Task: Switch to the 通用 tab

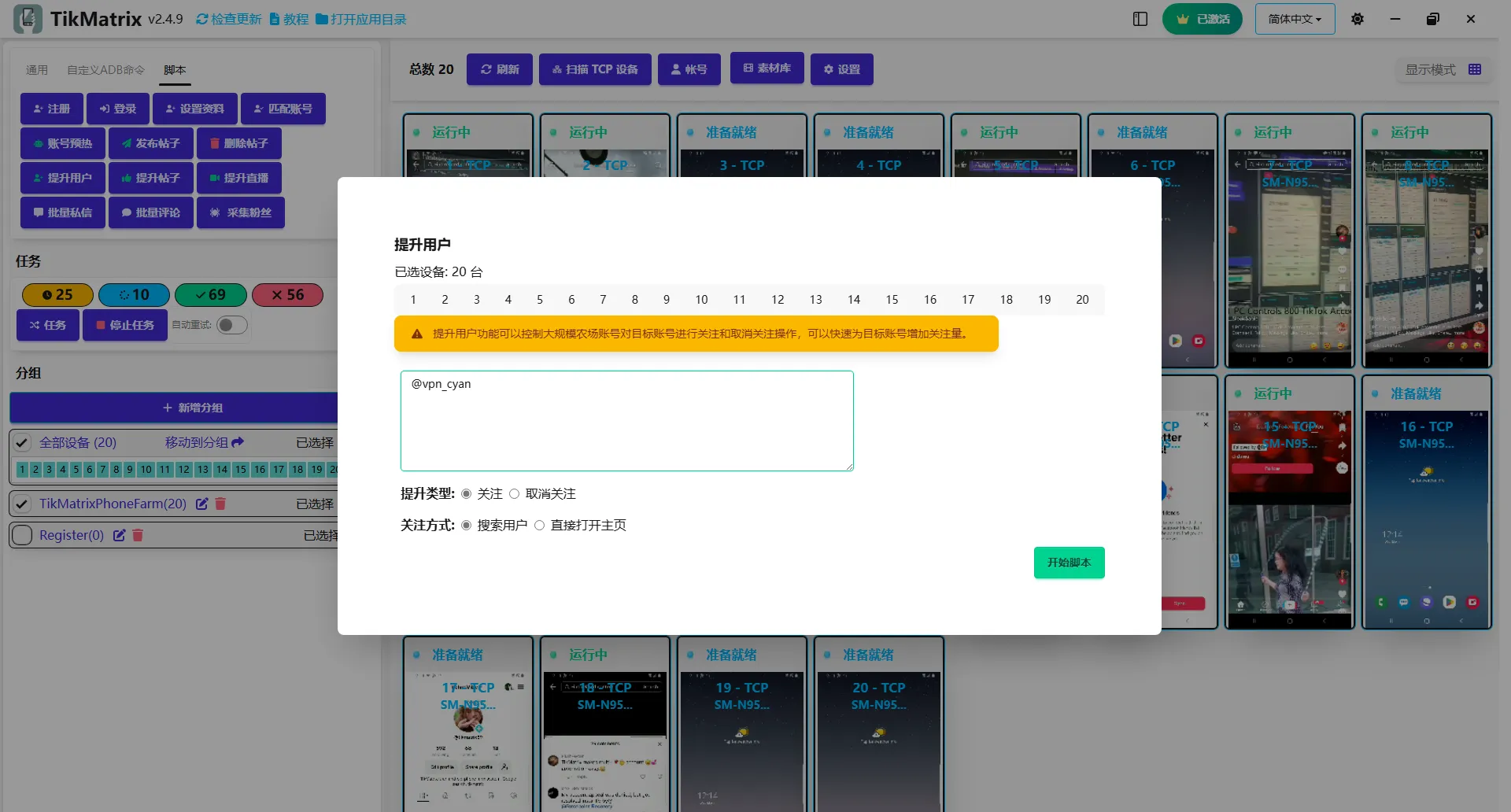Action: point(37,70)
